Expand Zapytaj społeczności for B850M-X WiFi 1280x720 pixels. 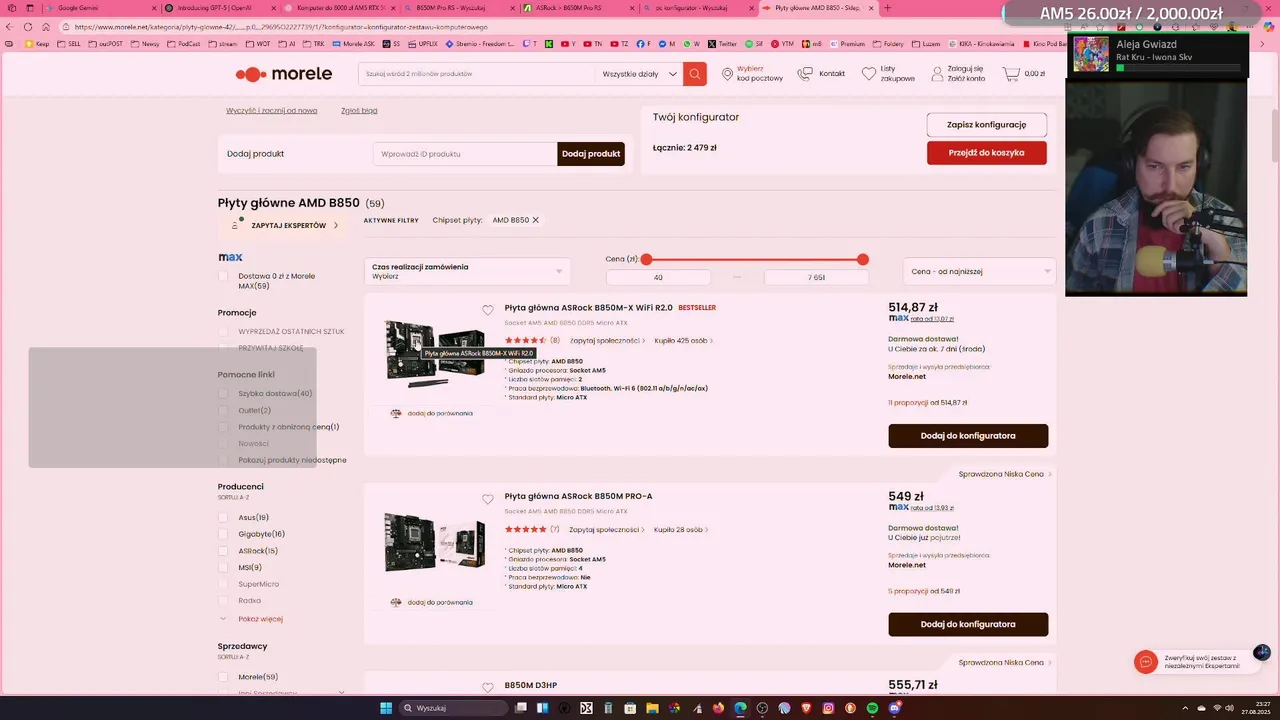[x=607, y=340]
